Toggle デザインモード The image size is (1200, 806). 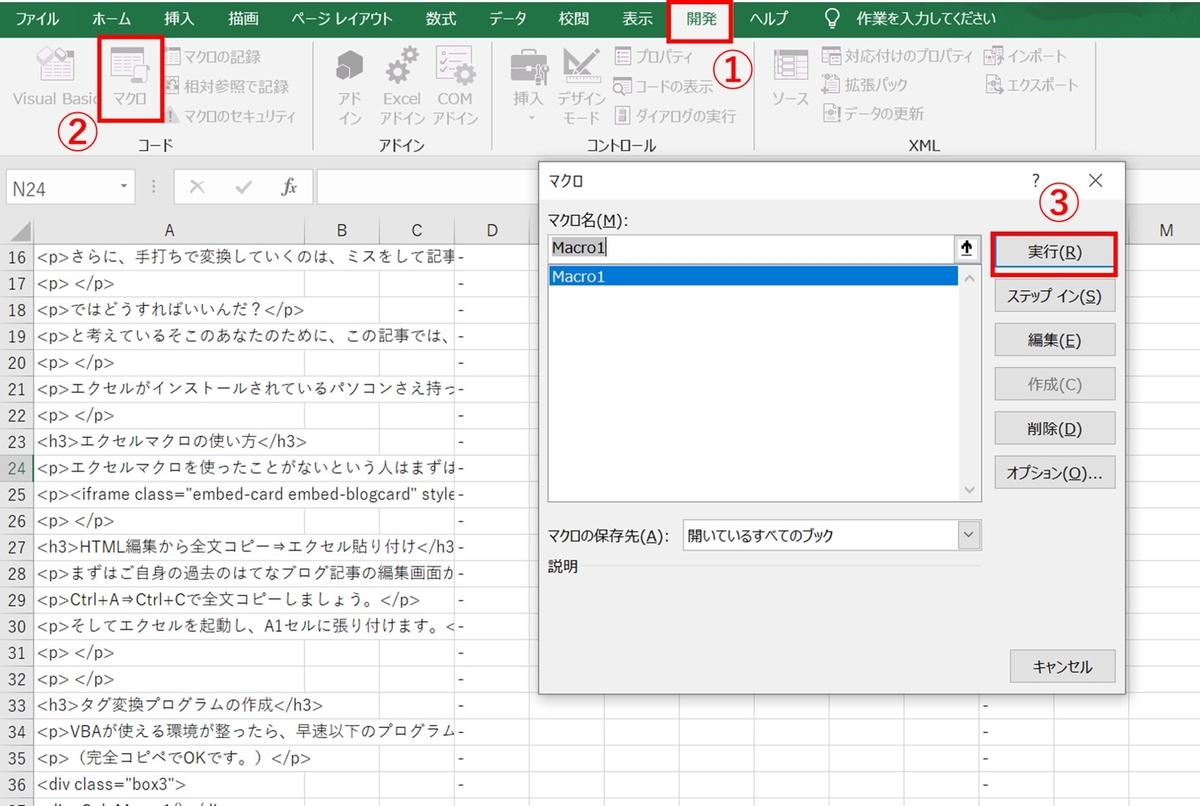point(580,88)
